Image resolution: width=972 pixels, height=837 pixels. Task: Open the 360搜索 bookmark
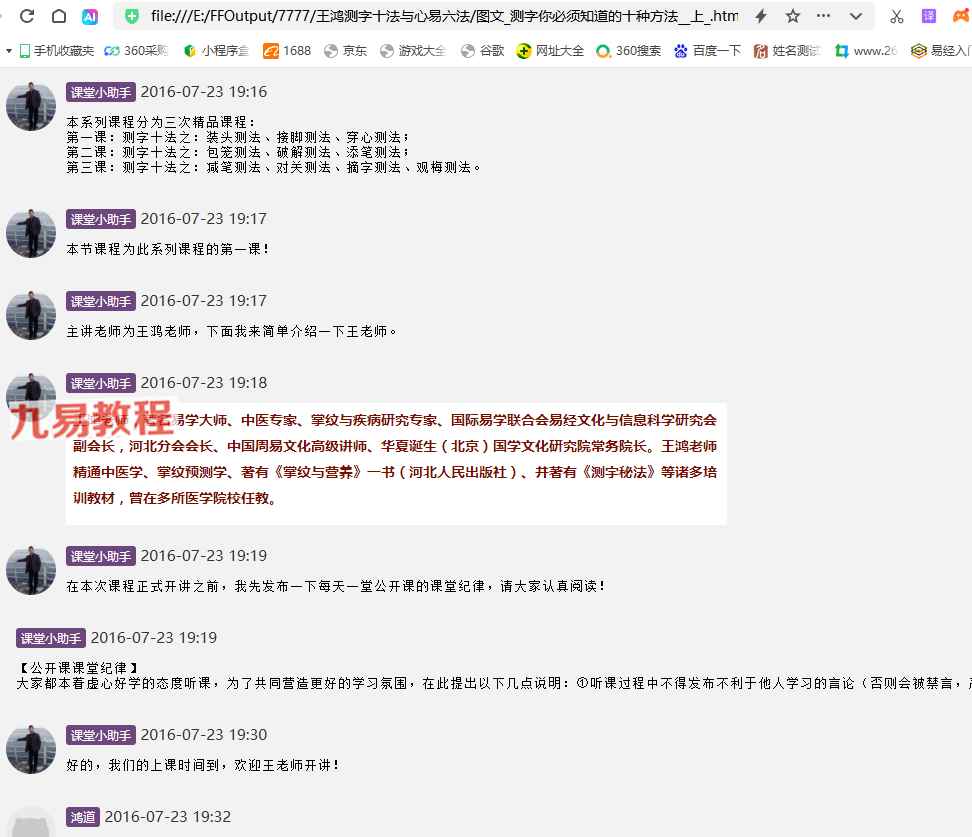(x=629, y=51)
